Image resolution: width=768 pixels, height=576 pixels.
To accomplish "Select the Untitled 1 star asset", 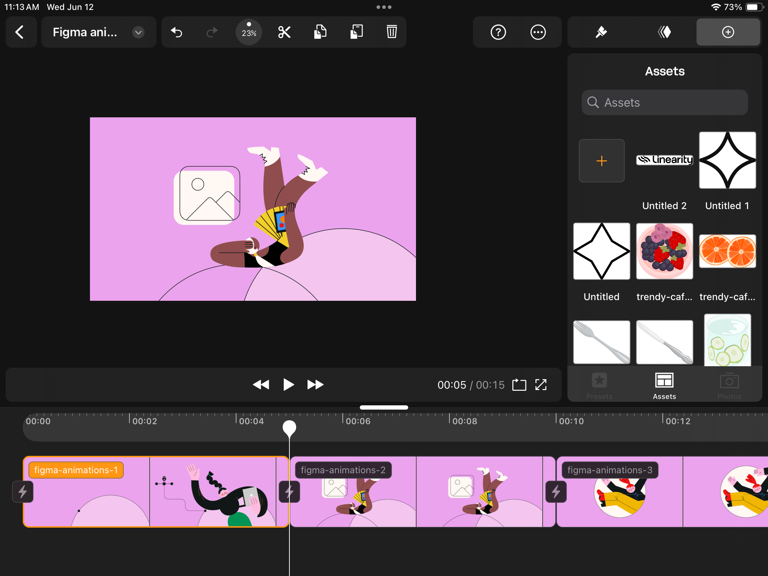I will coord(727,160).
